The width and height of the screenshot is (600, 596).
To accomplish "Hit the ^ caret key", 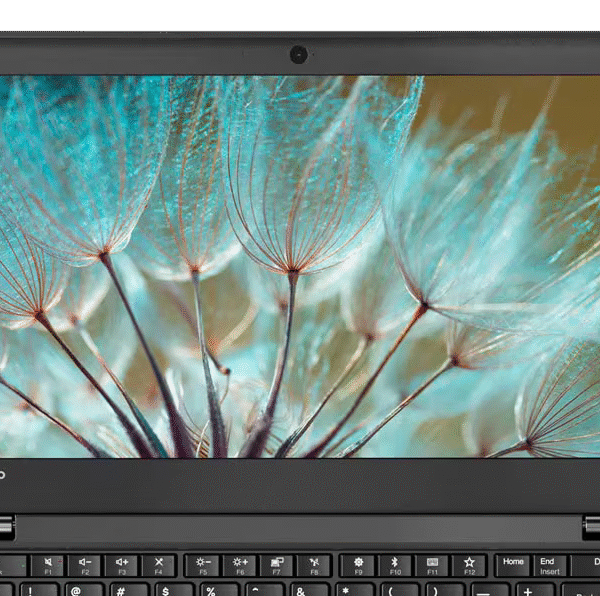I will pos(264,590).
